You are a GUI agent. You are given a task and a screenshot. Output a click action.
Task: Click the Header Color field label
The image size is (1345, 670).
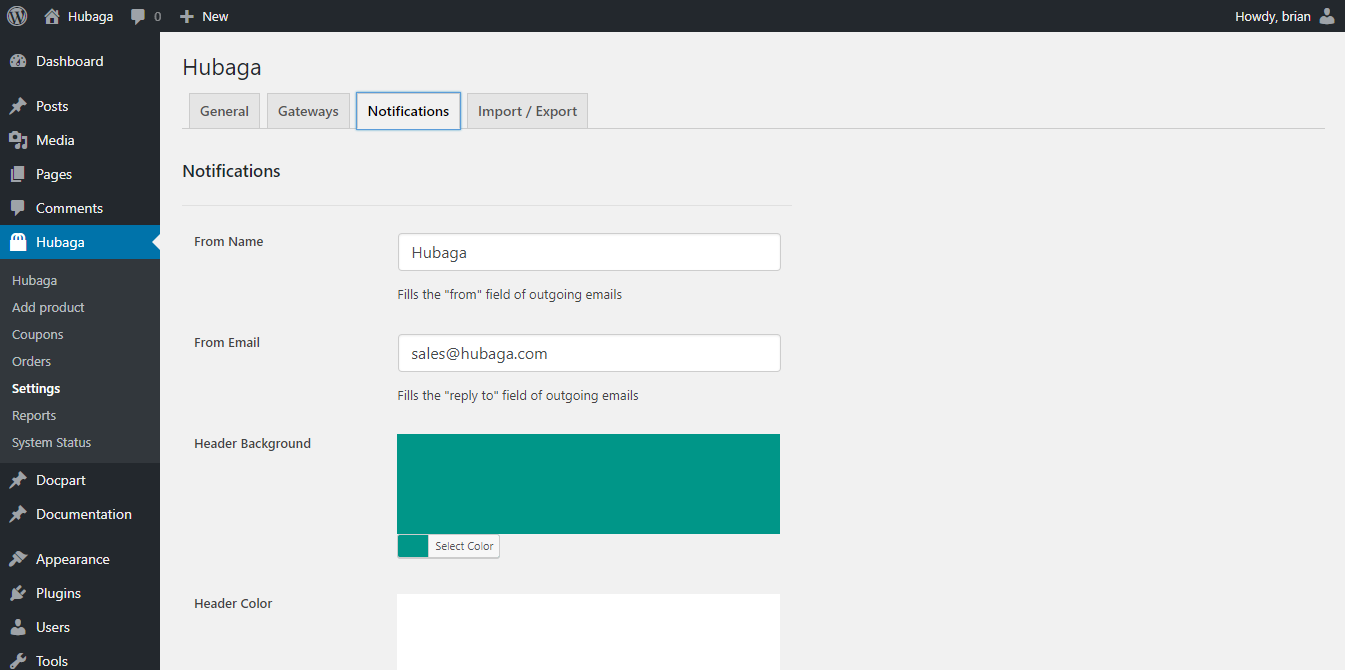tap(233, 603)
